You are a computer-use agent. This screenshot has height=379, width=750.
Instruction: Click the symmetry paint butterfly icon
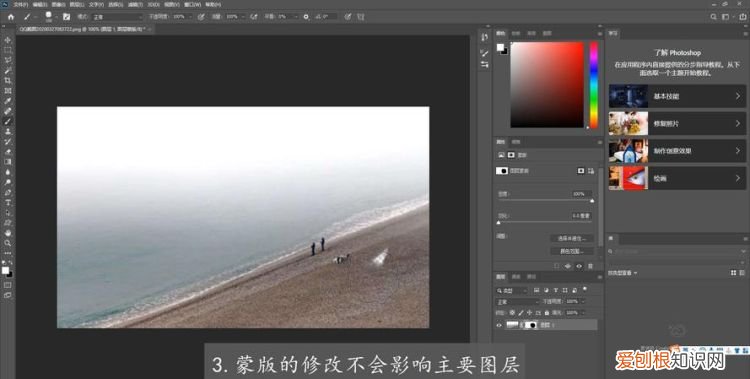click(360, 17)
